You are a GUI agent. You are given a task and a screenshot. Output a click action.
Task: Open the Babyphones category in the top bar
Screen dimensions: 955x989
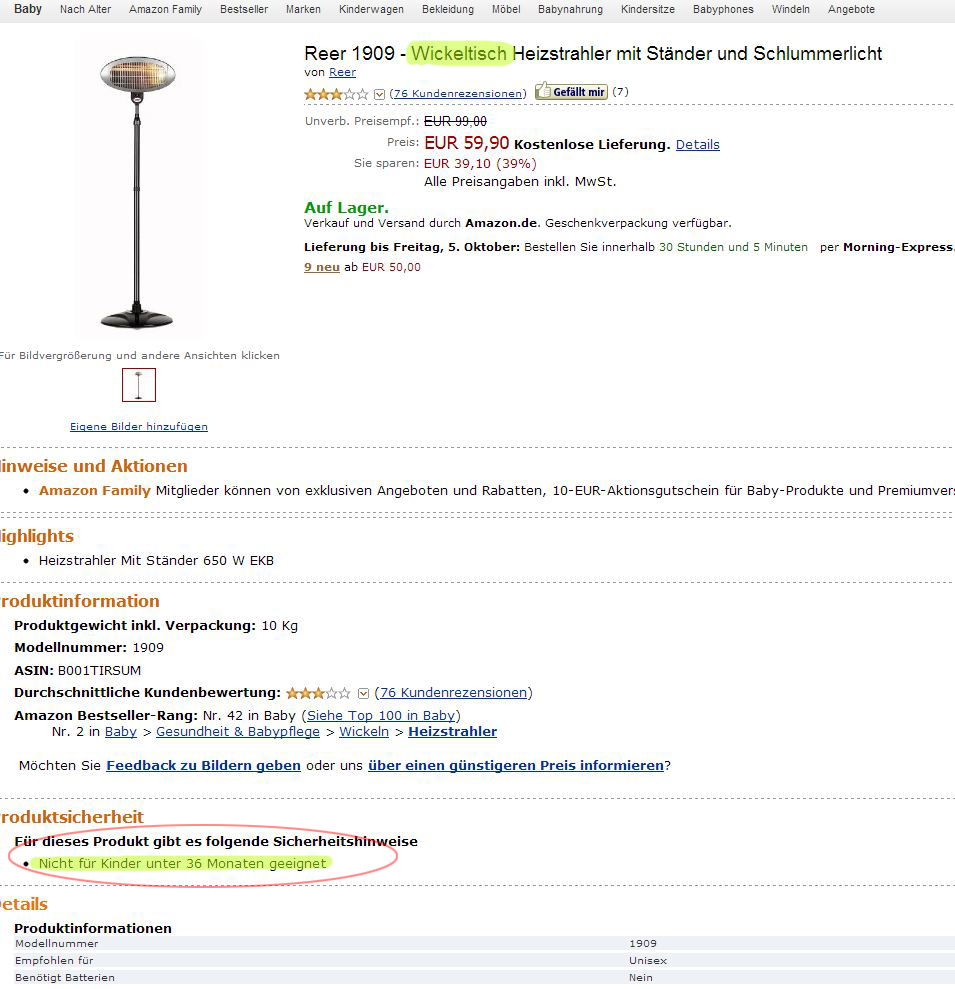pos(721,9)
